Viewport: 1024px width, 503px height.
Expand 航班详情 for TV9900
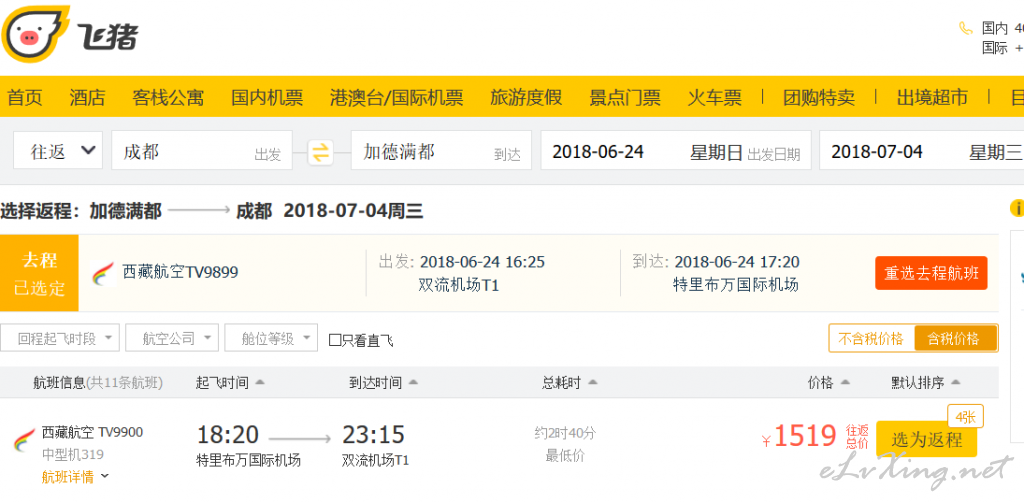click(75, 477)
